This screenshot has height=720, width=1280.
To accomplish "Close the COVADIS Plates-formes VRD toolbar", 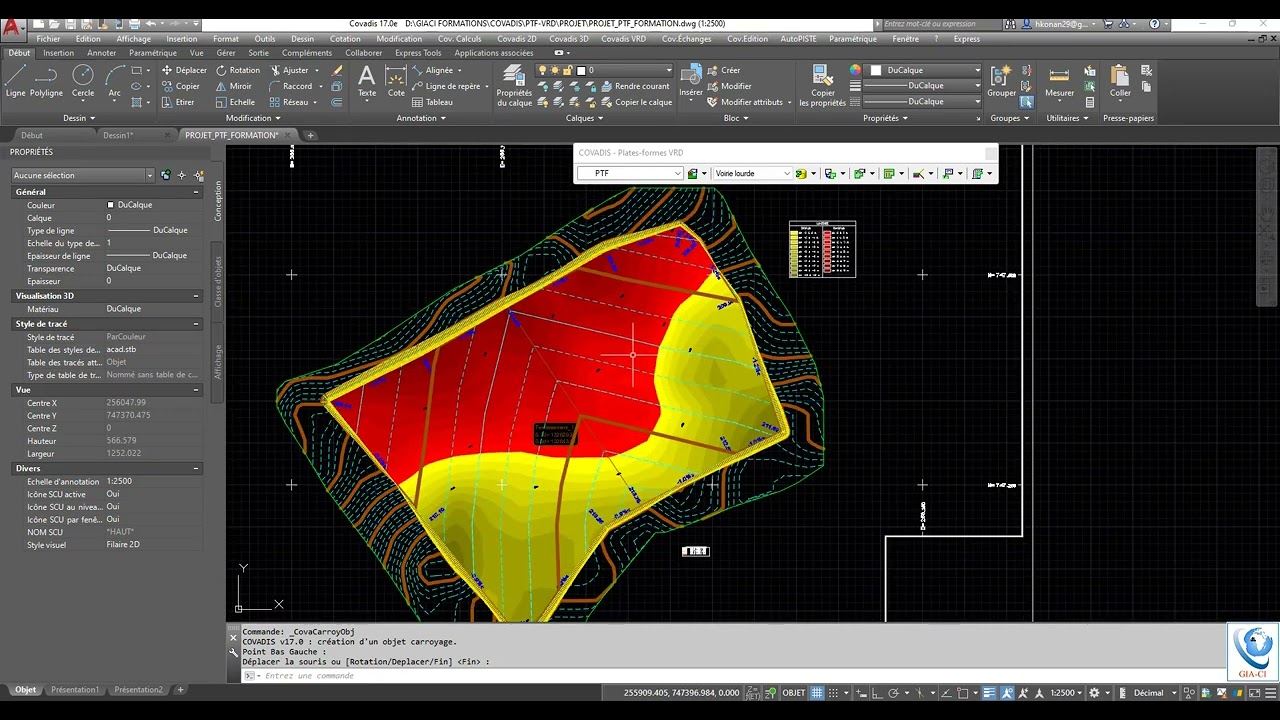I will 990,153.
